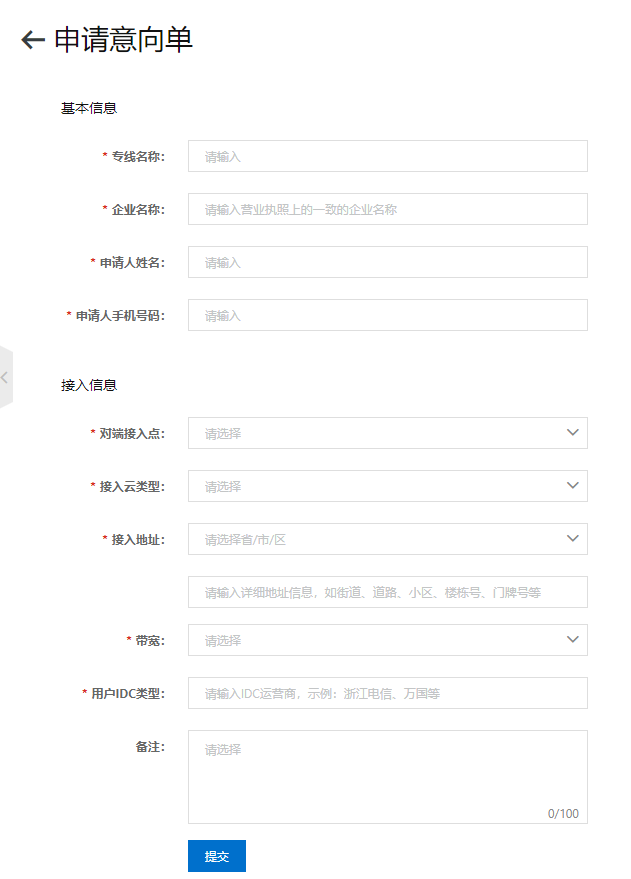Click the 申请人手机号码 label
631x879 pixels.
(120, 316)
